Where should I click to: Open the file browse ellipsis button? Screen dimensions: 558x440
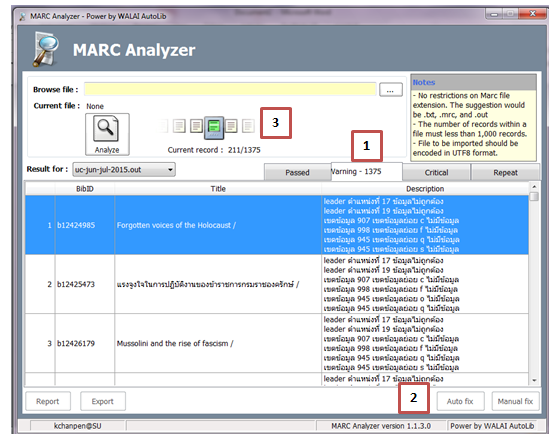391,90
